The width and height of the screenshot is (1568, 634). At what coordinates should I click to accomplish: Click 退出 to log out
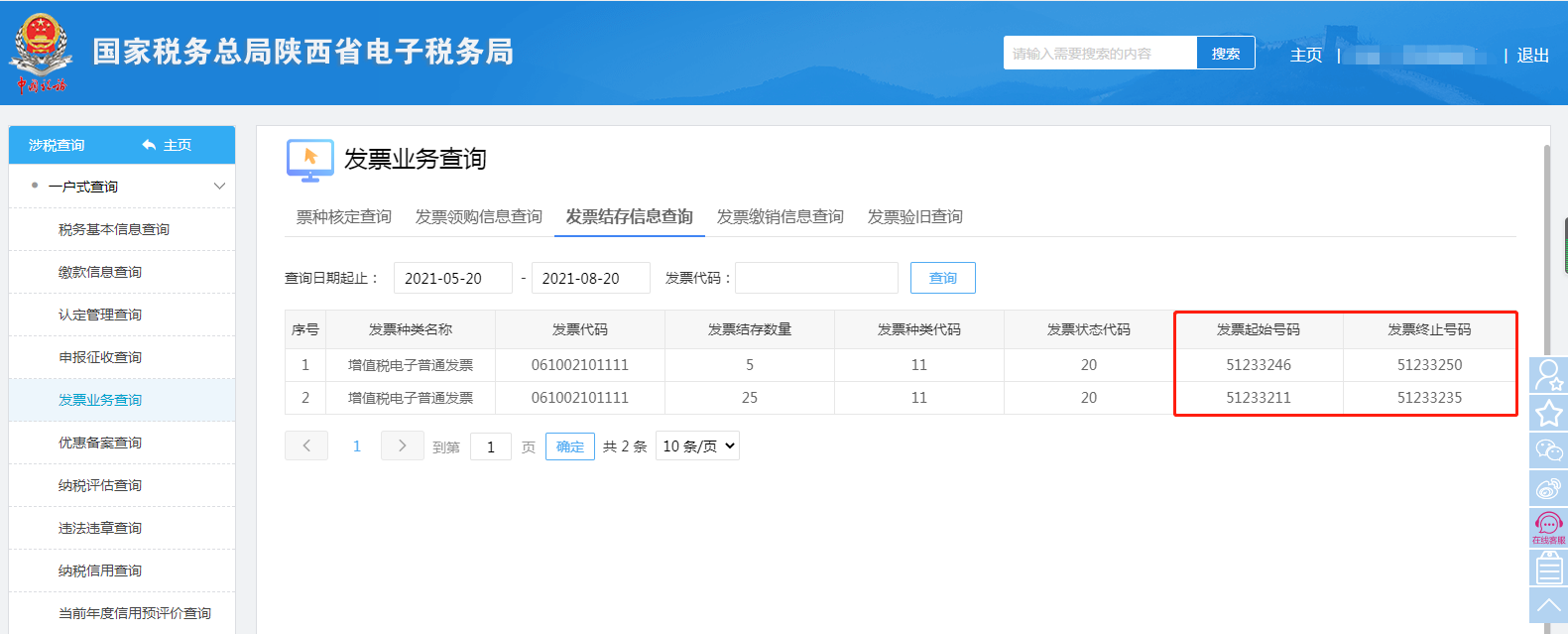click(1532, 56)
